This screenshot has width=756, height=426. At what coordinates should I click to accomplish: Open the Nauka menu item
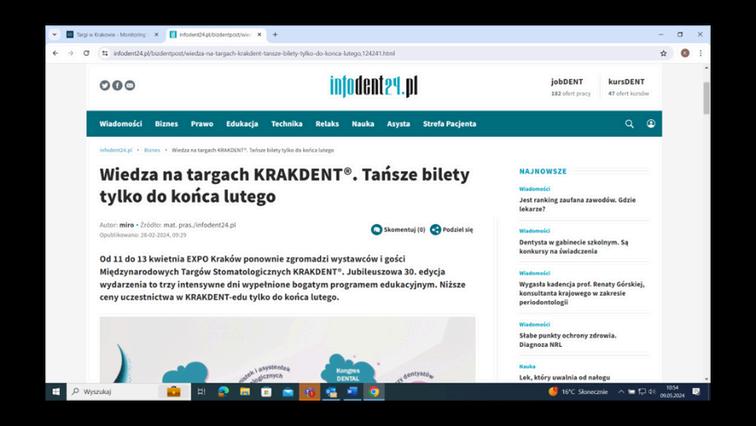coord(363,124)
